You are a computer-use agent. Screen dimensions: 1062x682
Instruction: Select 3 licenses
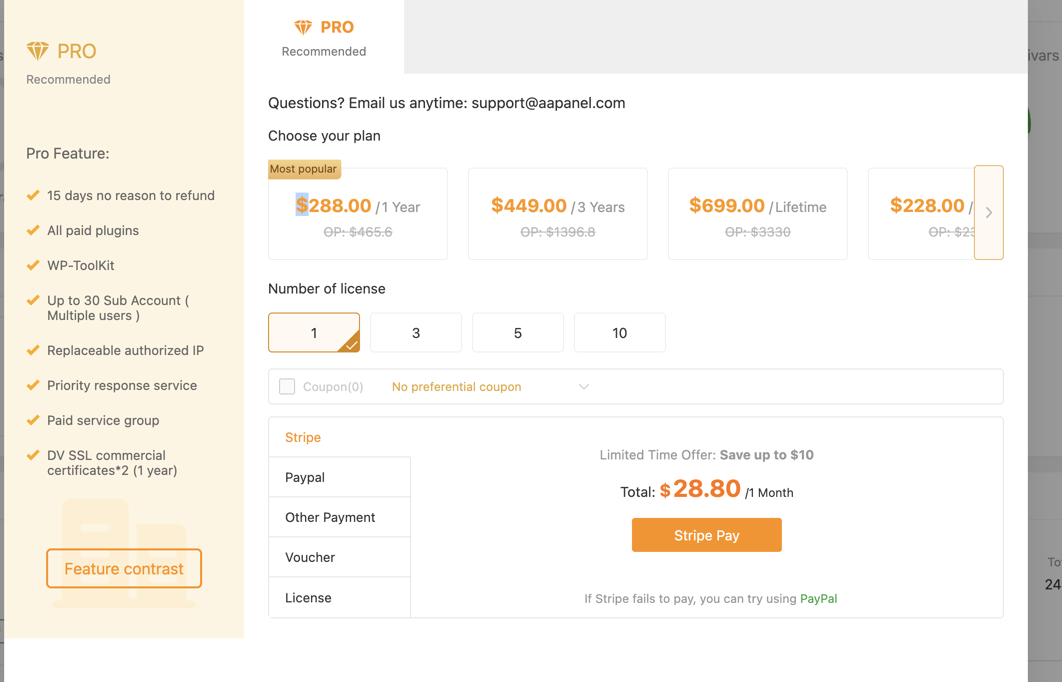pyautogui.click(x=416, y=332)
